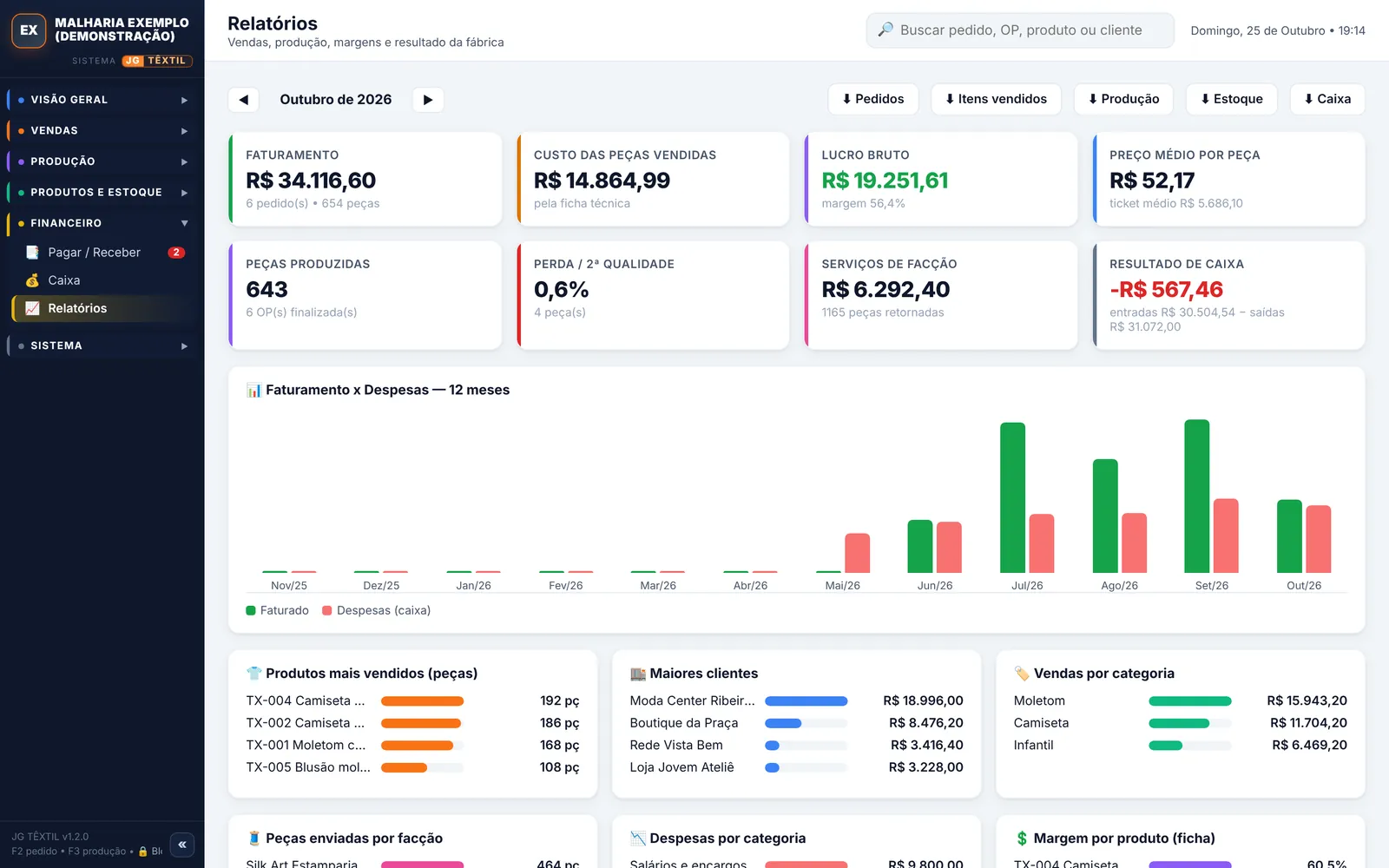This screenshot has height=868, width=1389.
Task: Collapse the sidebar with the double chevron button
Action: tap(182, 845)
